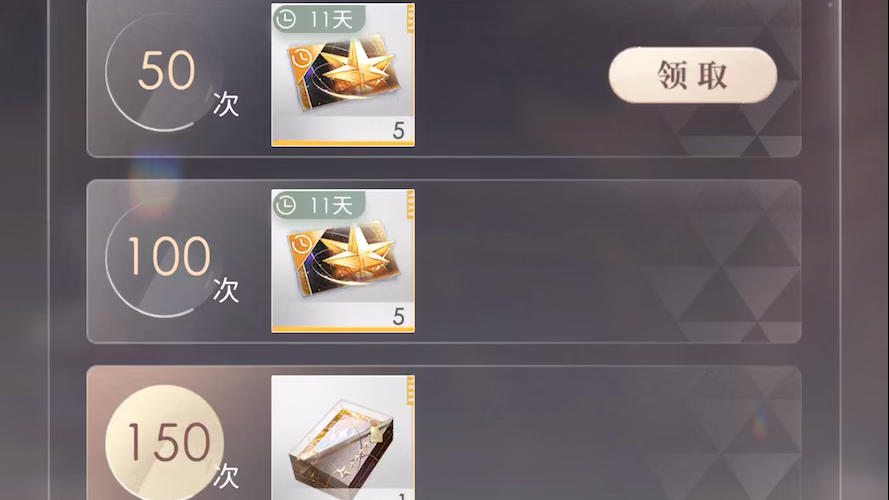Click quantity 5 on the 50次 reward

pos(399,130)
